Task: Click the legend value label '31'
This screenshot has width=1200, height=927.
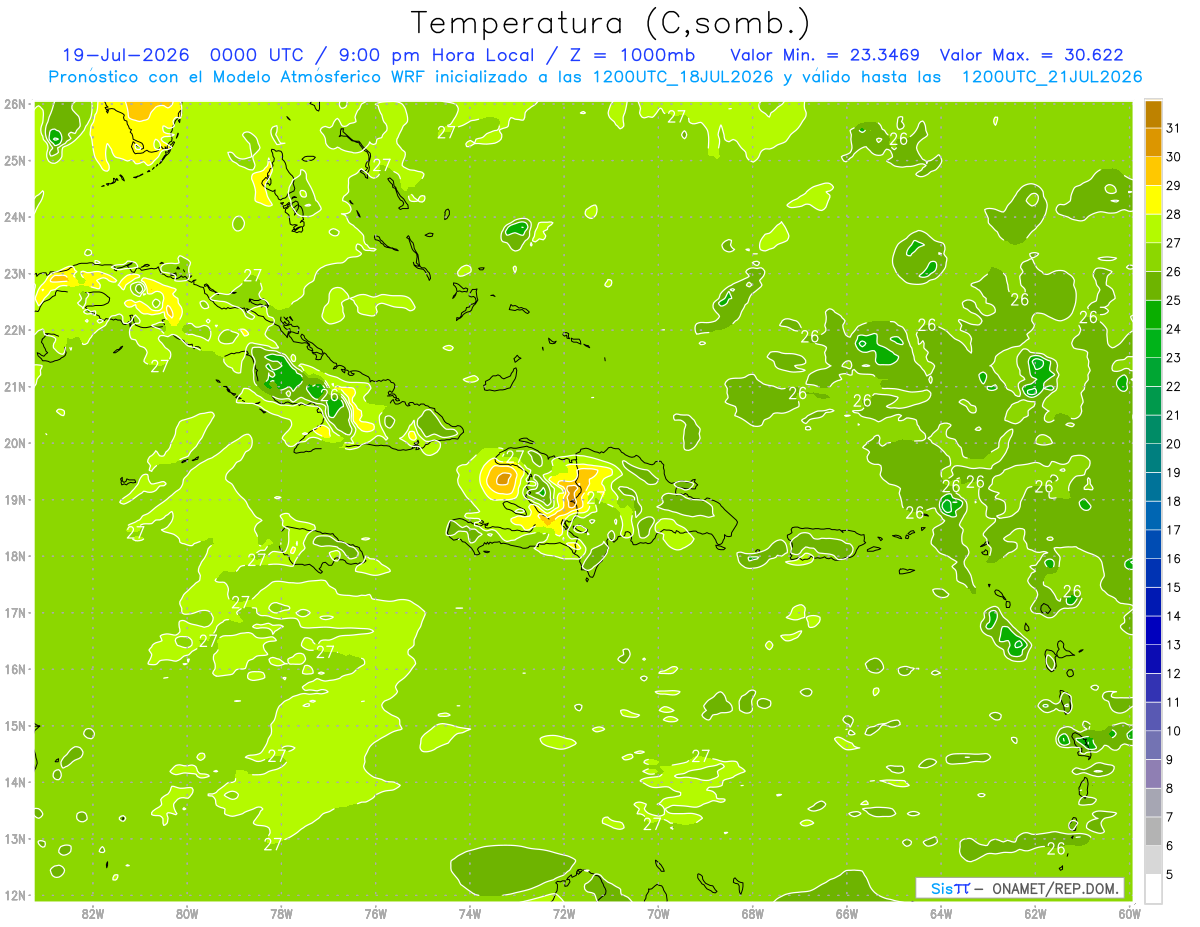Action: pos(1174,128)
